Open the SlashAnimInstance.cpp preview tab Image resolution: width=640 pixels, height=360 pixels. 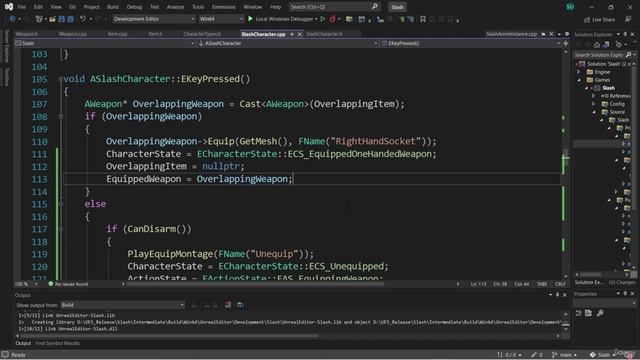point(511,34)
